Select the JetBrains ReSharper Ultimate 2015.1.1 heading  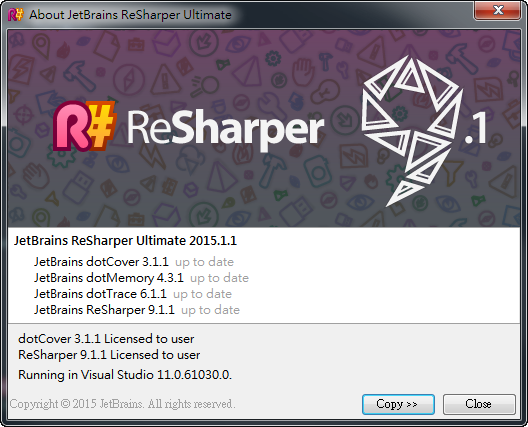[x=125, y=241]
